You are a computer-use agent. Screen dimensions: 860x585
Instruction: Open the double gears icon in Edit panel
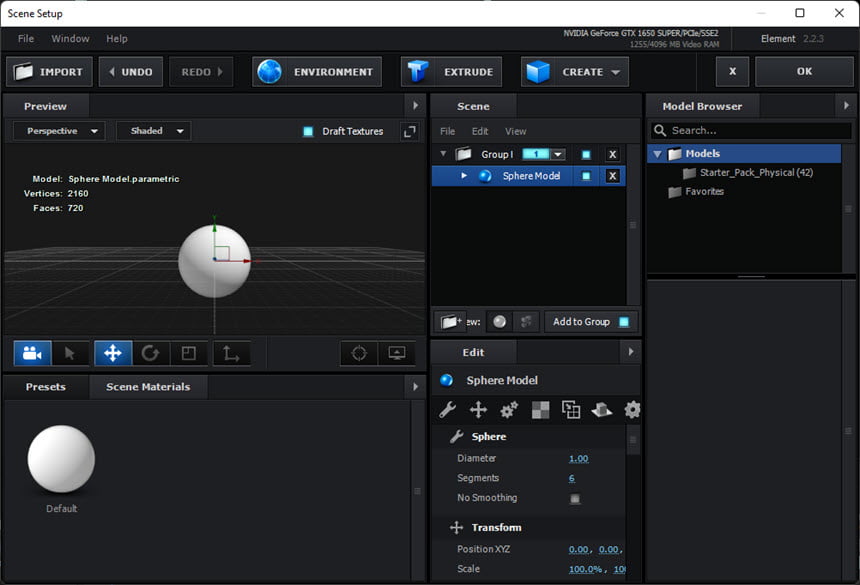pos(509,410)
